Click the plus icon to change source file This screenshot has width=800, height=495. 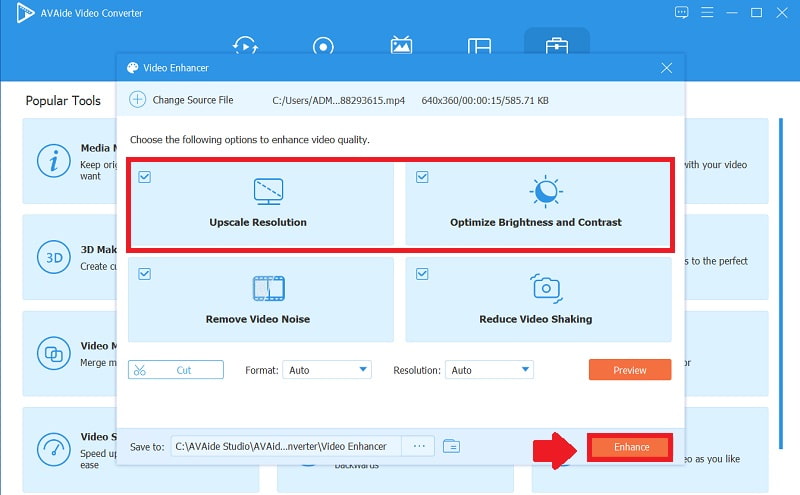[137, 100]
